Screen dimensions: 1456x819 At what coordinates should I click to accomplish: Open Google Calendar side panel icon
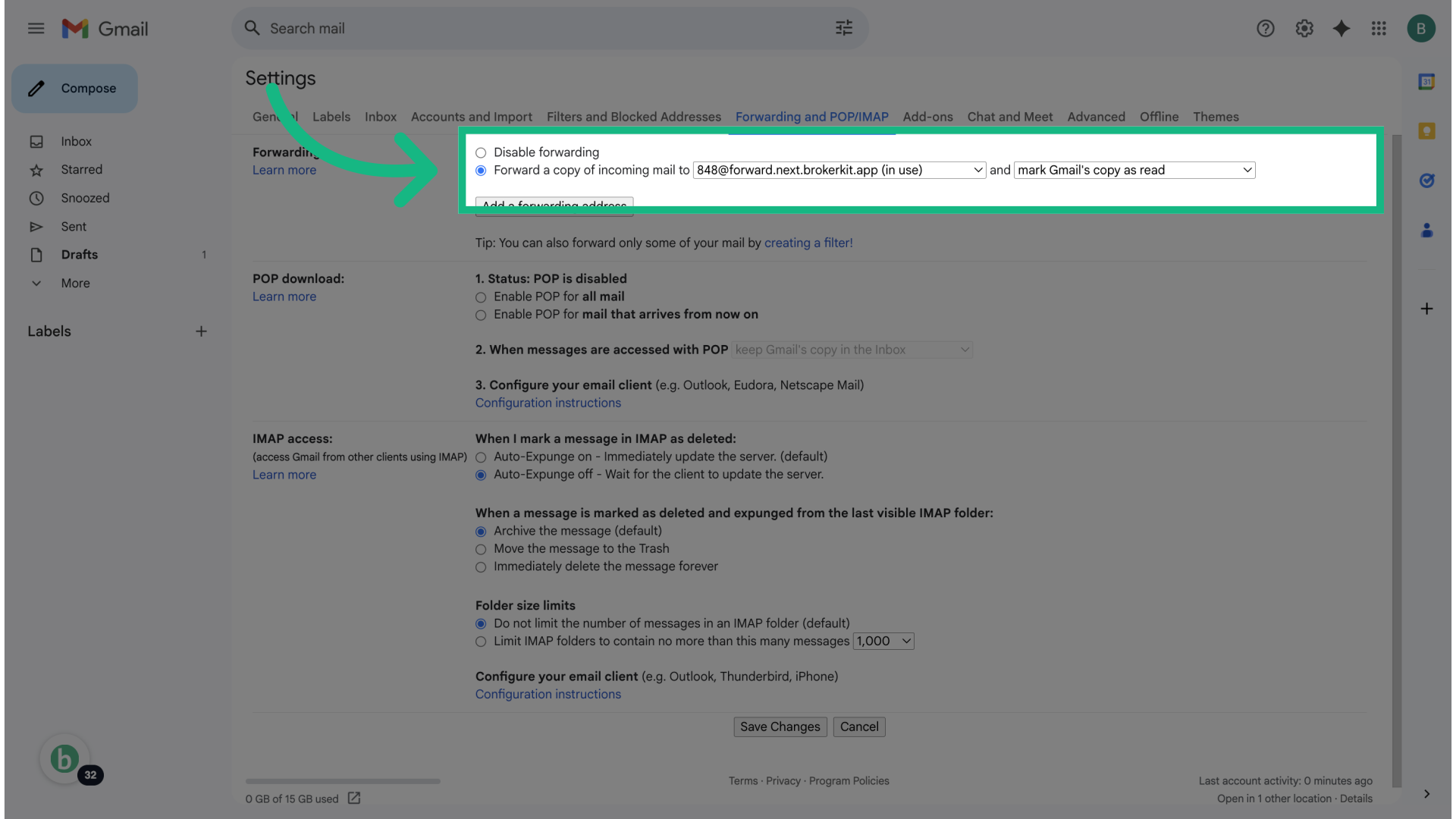tap(1426, 82)
